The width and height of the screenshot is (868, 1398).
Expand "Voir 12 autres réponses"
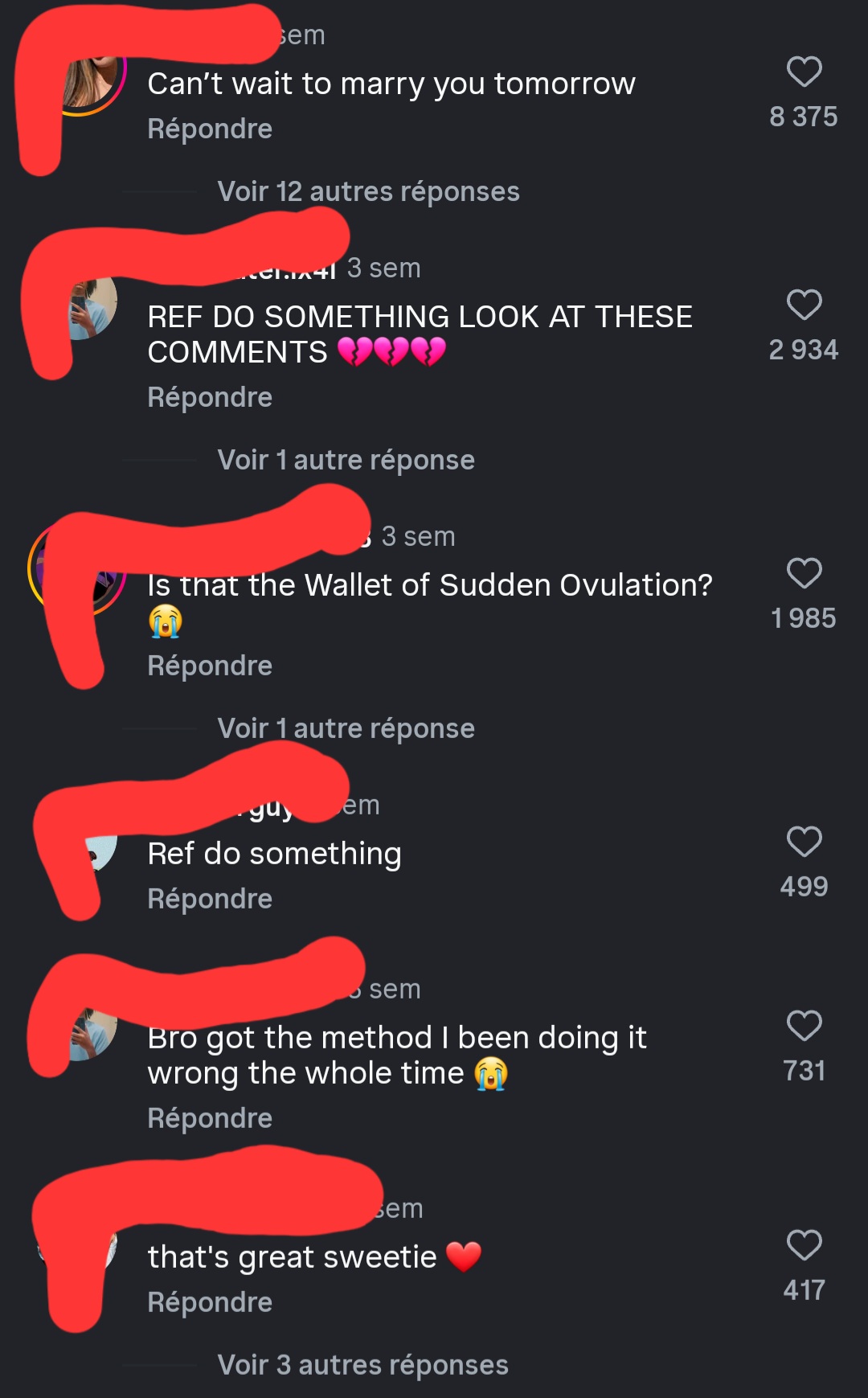[x=368, y=191]
